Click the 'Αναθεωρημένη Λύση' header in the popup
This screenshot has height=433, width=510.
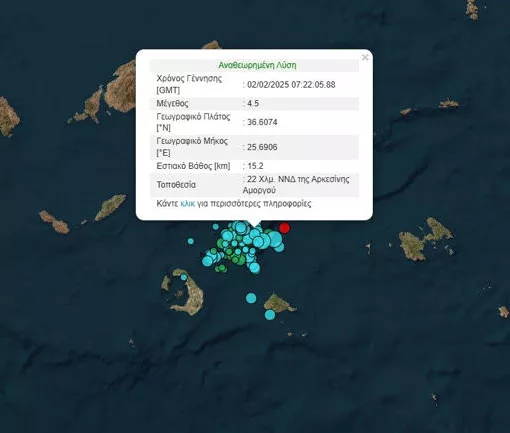pos(257,65)
